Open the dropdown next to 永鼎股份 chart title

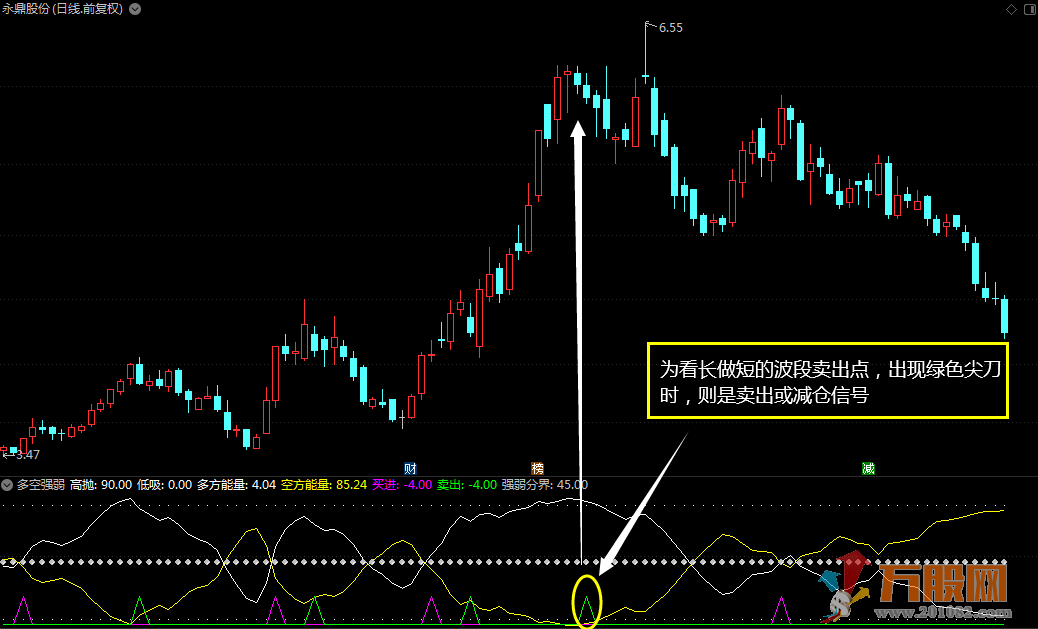pos(135,9)
